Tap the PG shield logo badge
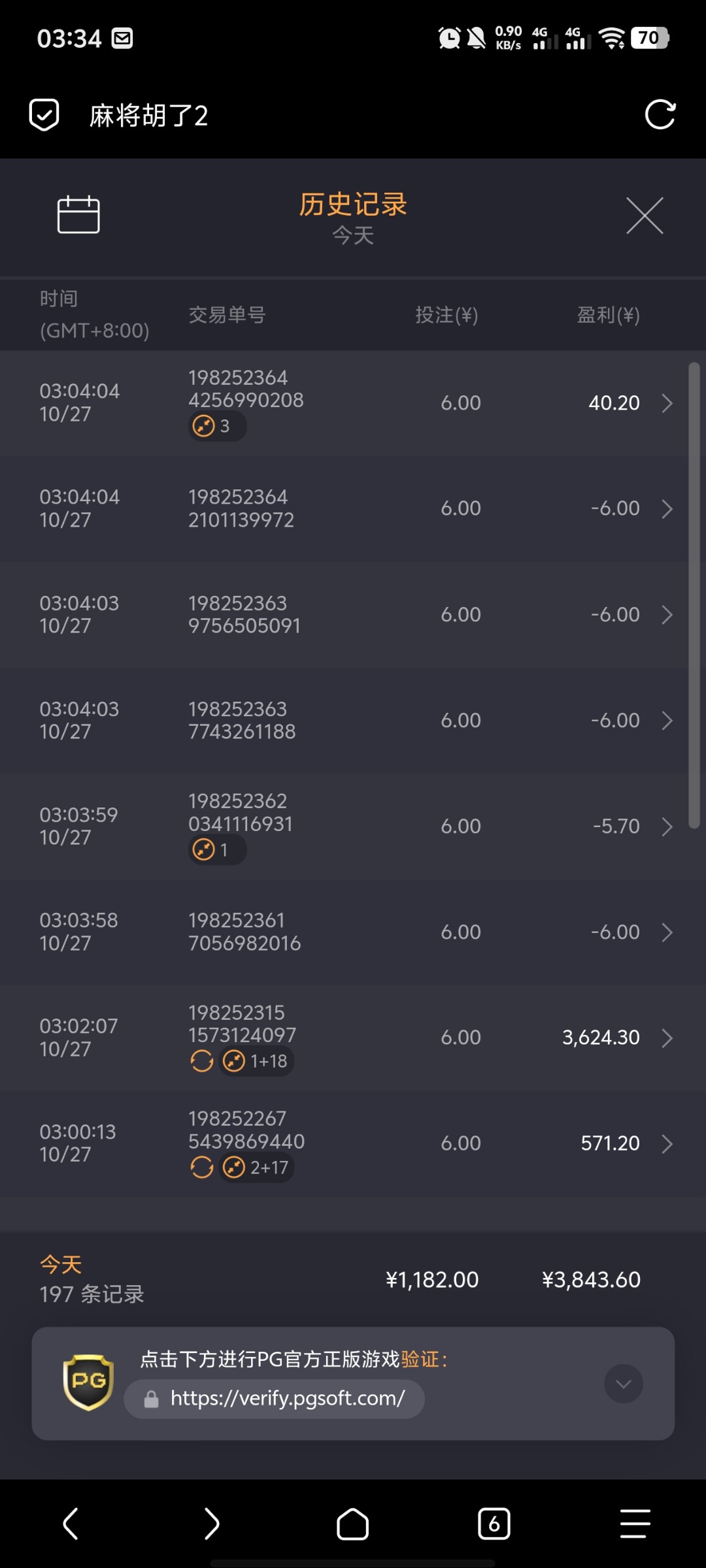This screenshot has height=1568, width=706. pyautogui.click(x=88, y=1381)
